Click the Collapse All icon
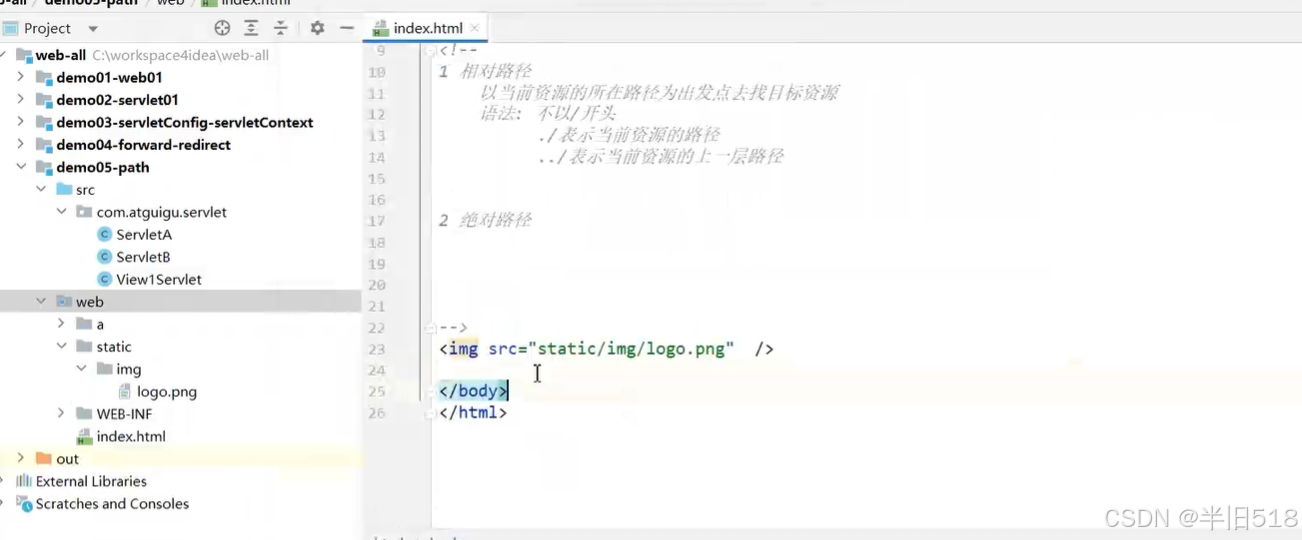Screen dimensions: 1302x540 (281, 28)
